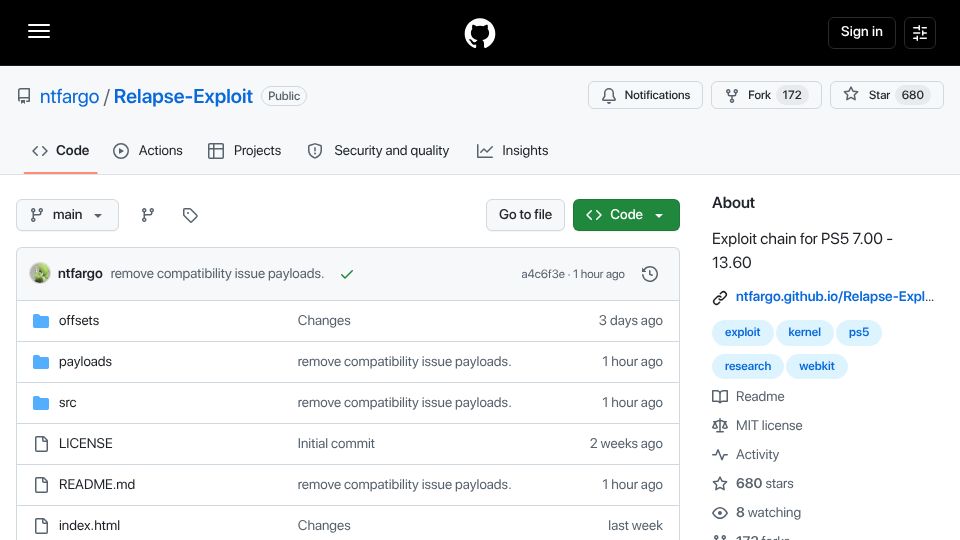Open the Security and quality tab
This screenshot has width=960, height=540.
click(x=378, y=151)
